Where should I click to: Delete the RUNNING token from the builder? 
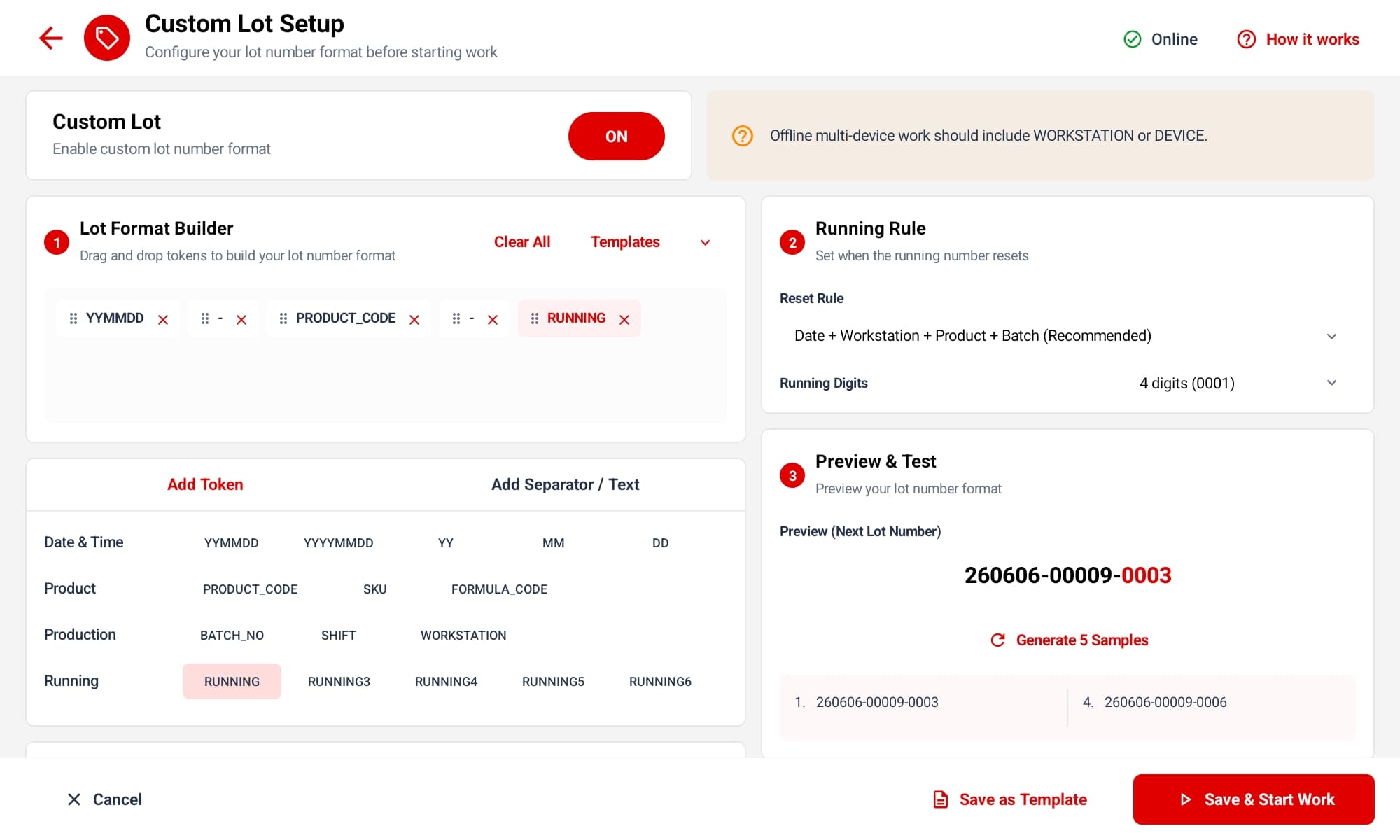point(624,320)
